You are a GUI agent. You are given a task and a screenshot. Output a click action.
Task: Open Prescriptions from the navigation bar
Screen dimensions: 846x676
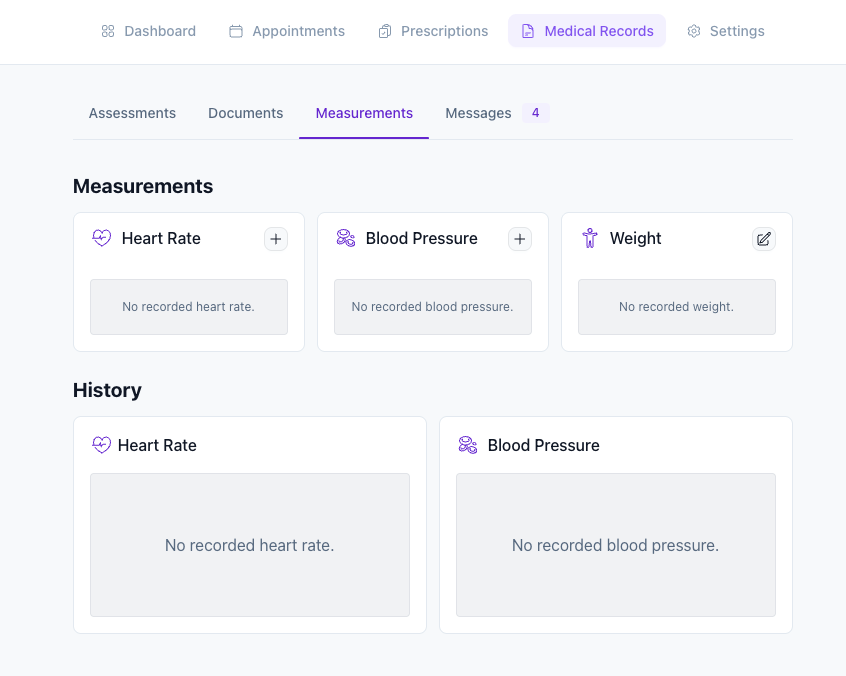[x=433, y=31]
